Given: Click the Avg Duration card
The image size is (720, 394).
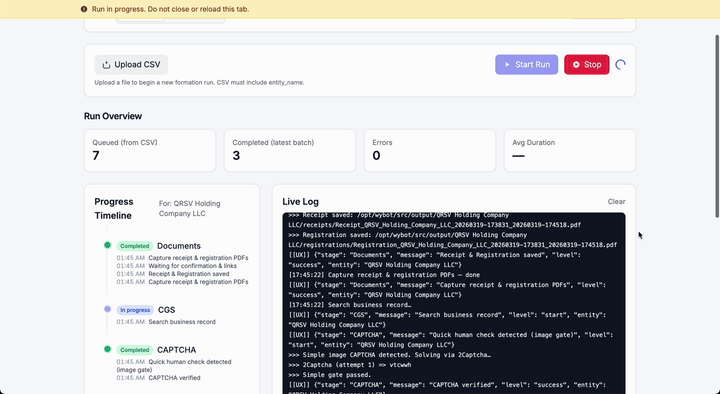Looking at the screenshot, I should 570,151.
